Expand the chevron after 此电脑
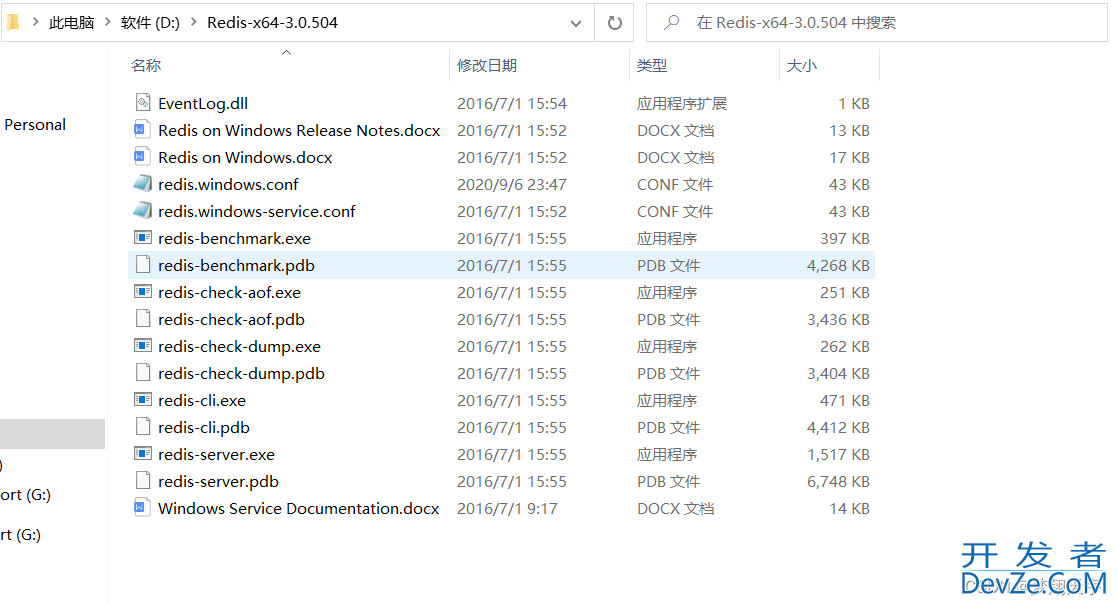This screenshot has height=605, width=1117. 108,22
